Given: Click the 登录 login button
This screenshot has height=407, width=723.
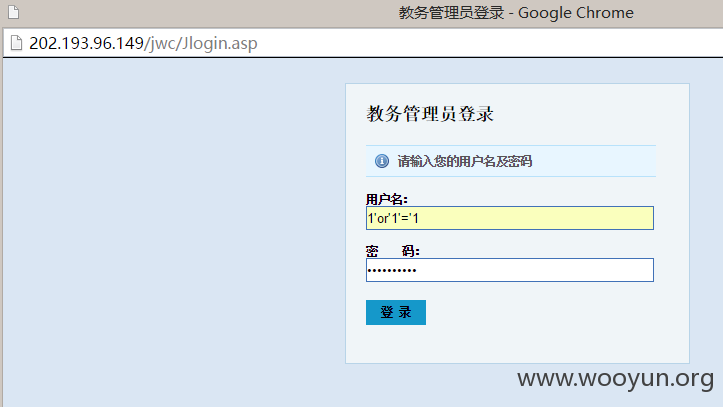Looking at the screenshot, I should (x=396, y=313).
